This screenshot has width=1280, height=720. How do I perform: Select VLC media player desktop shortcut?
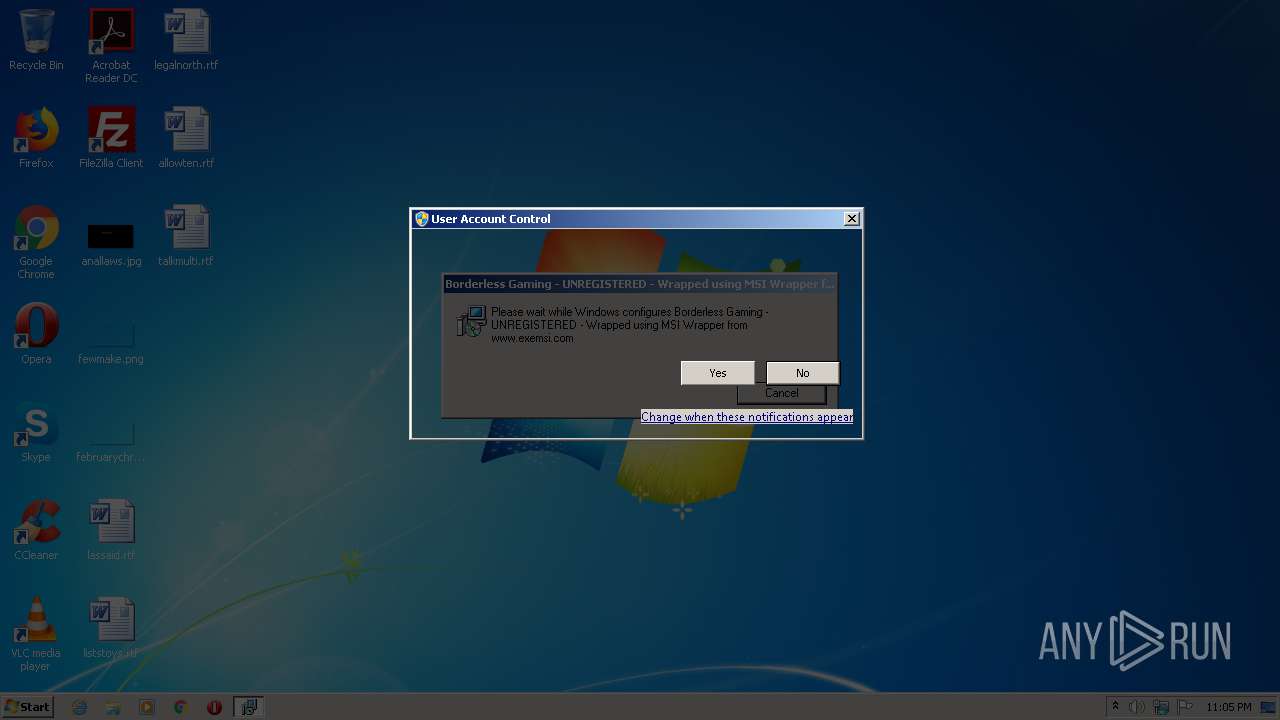[36, 634]
